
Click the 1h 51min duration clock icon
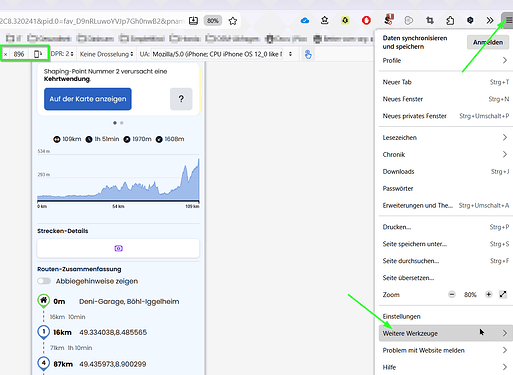(89, 139)
